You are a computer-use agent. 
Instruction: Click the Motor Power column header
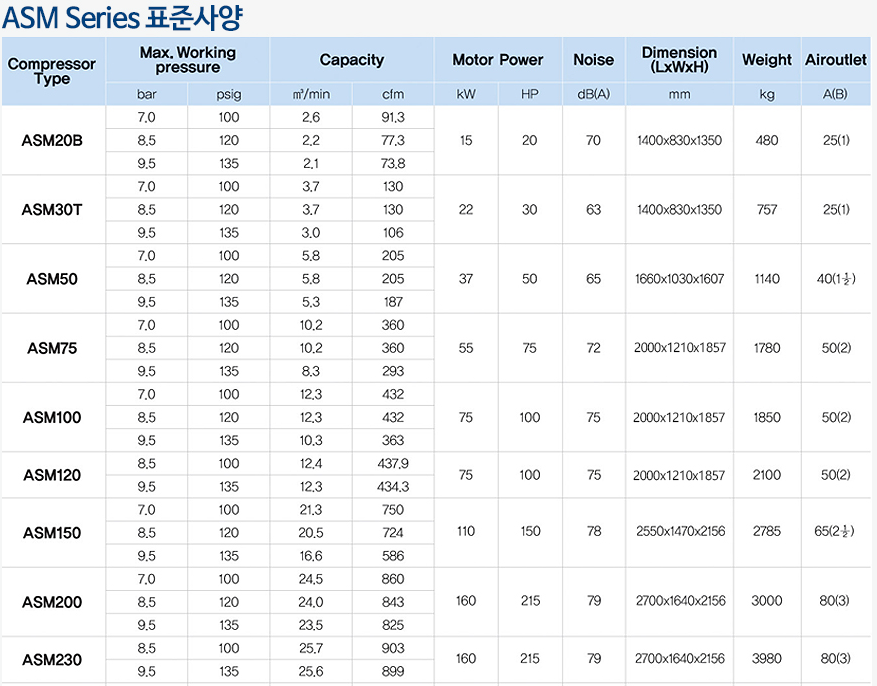point(497,60)
